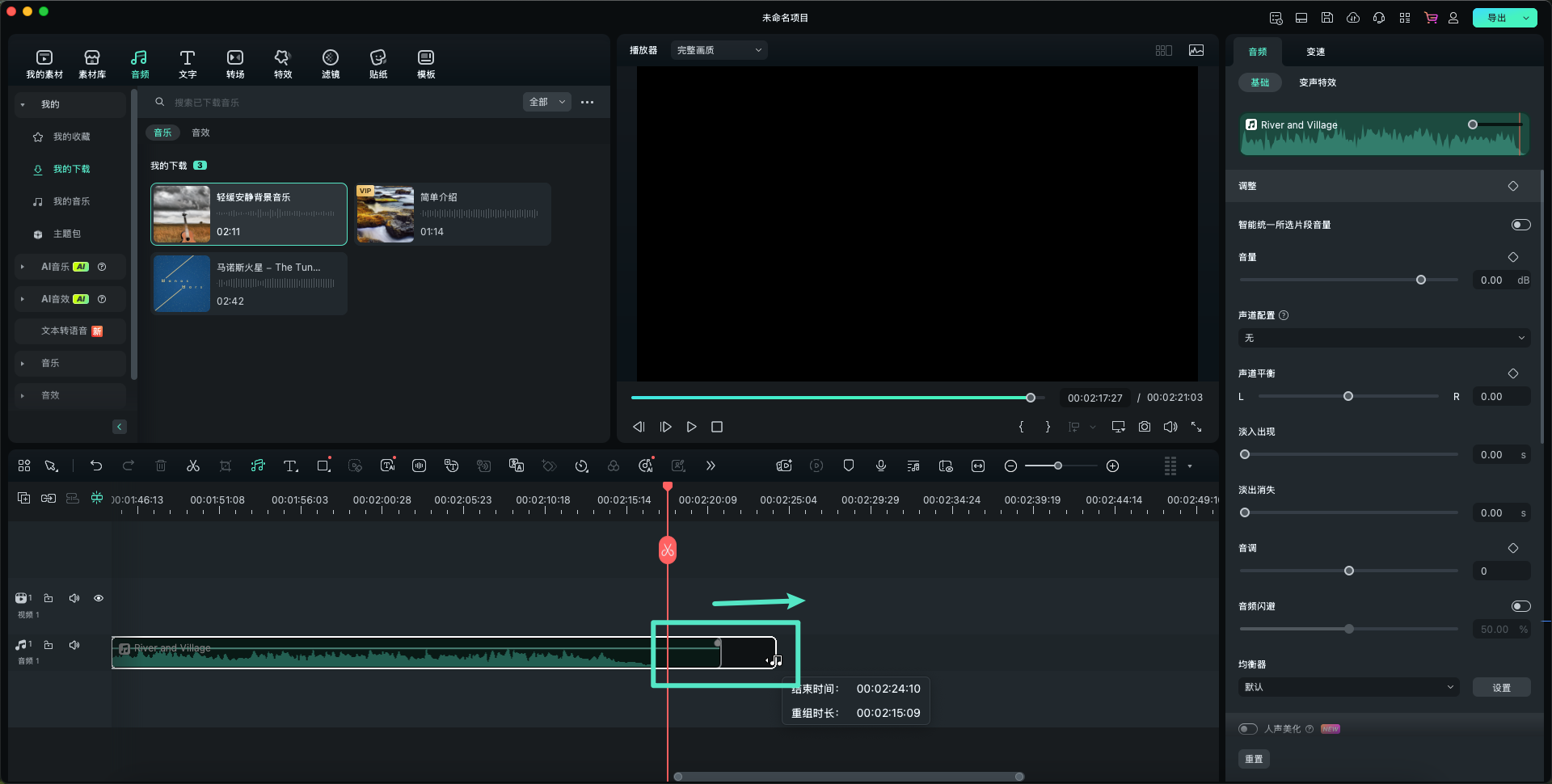The height and width of the screenshot is (784, 1552).
Task: Expand the 均衡器 默认 preset dropdown
Action: pyautogui.click(x=1348, y=687)
